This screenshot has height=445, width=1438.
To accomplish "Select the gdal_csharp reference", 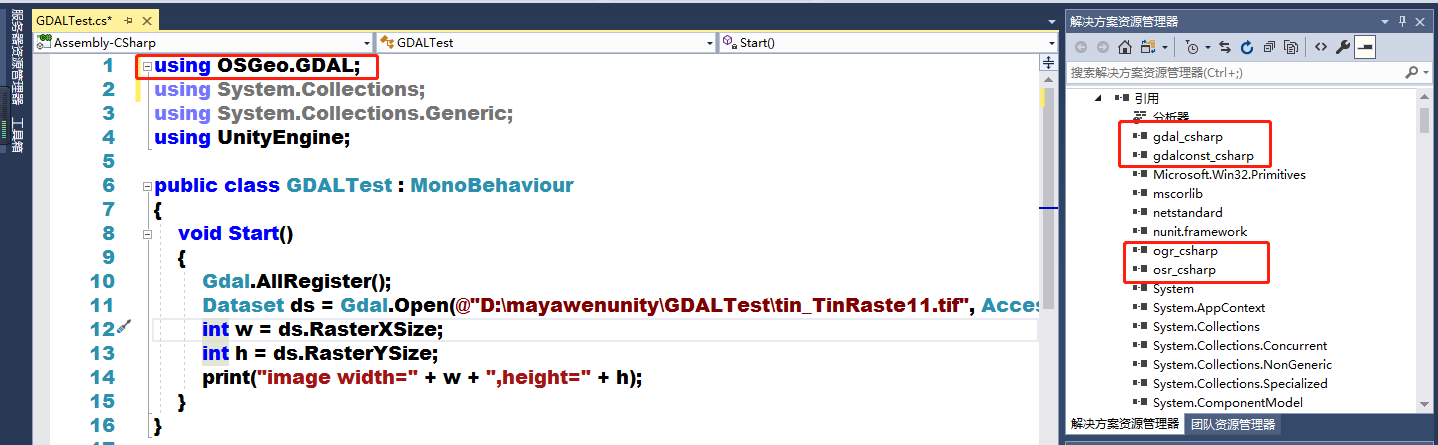I will click(1188, 136).
